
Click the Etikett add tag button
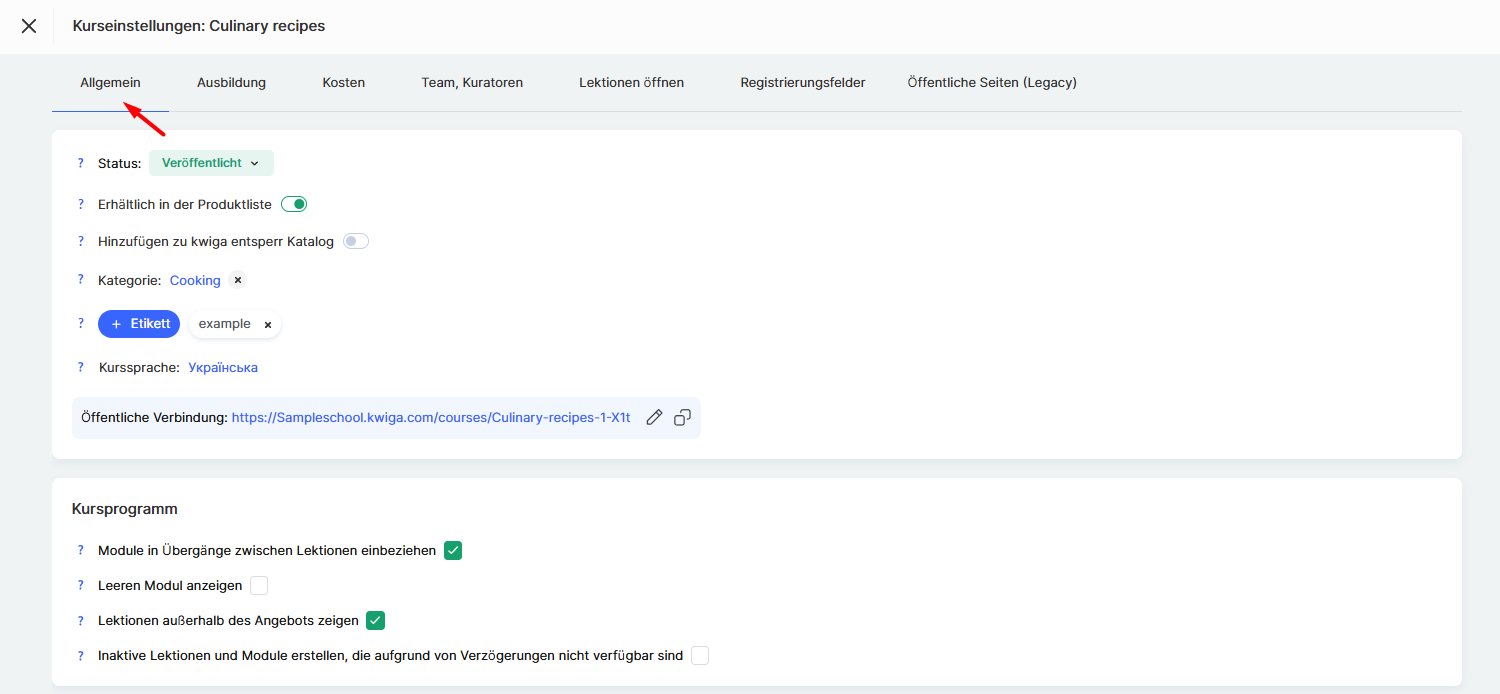coord(139,324)
